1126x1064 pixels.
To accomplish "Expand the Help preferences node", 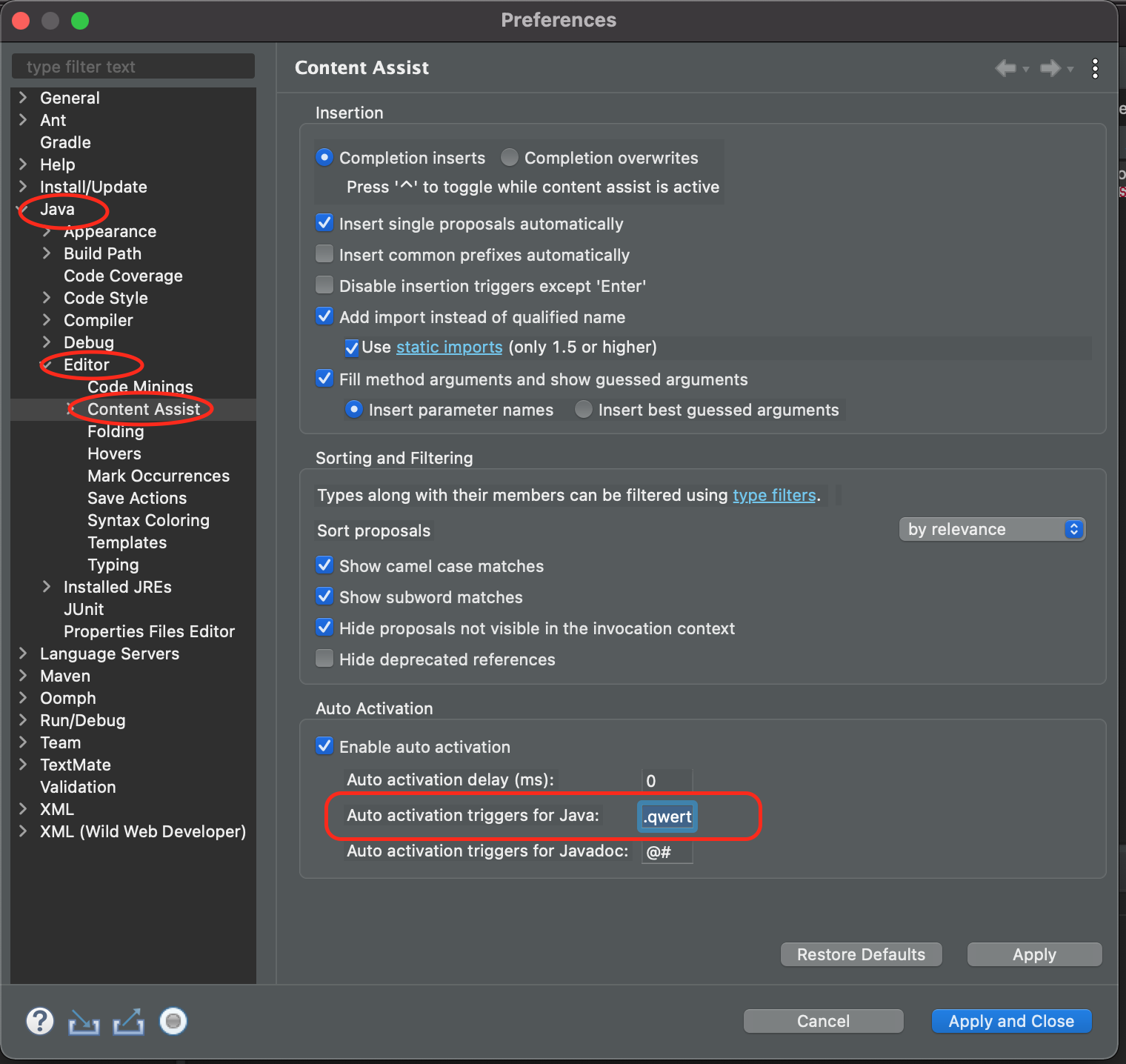I will tap(23, 164).
